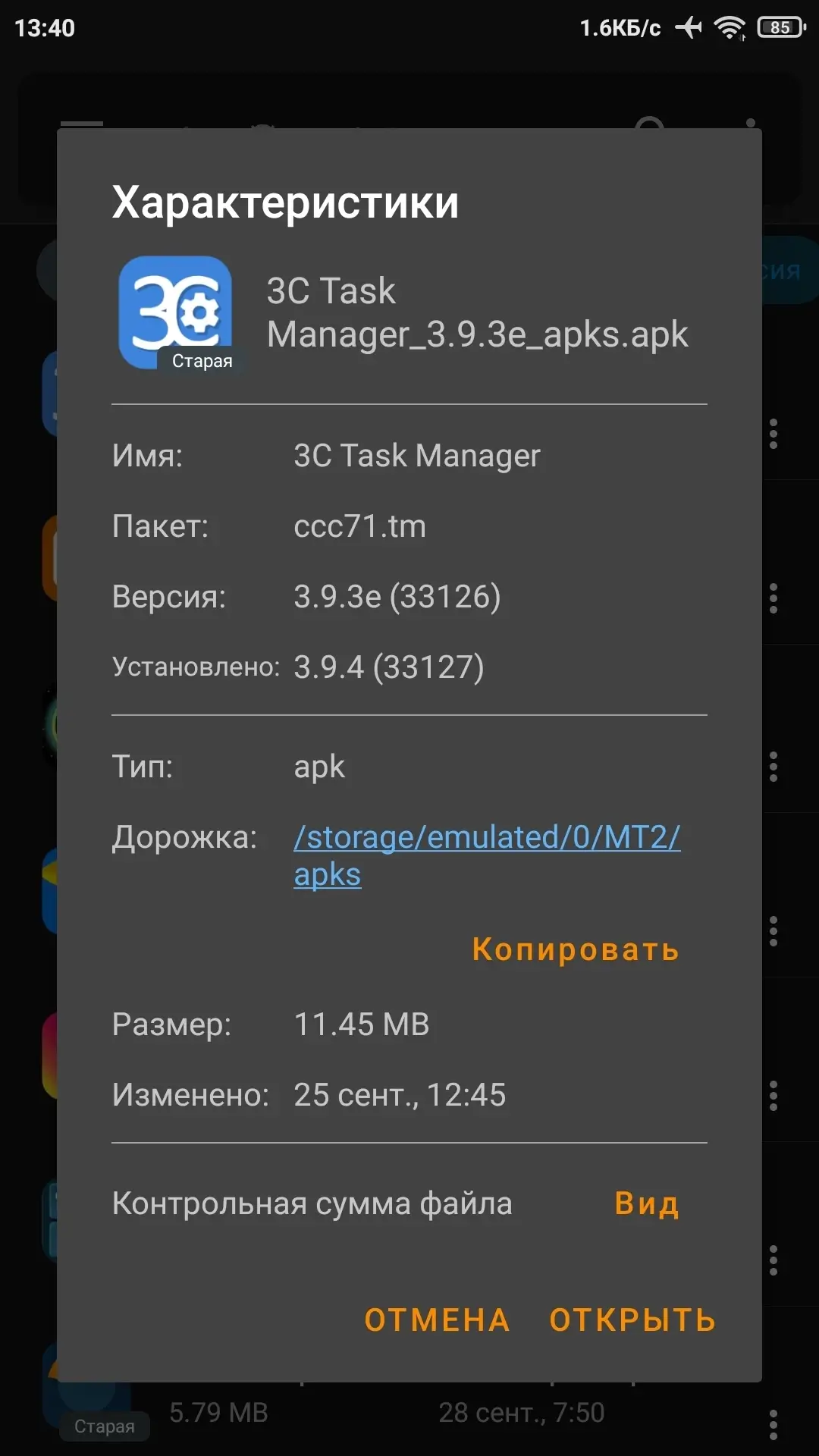Image resolution: width=819 pixels, height=1456 pixels.
Task: Tap the installed version 3.9.4 (33127)
Action: tap(388, 667)
